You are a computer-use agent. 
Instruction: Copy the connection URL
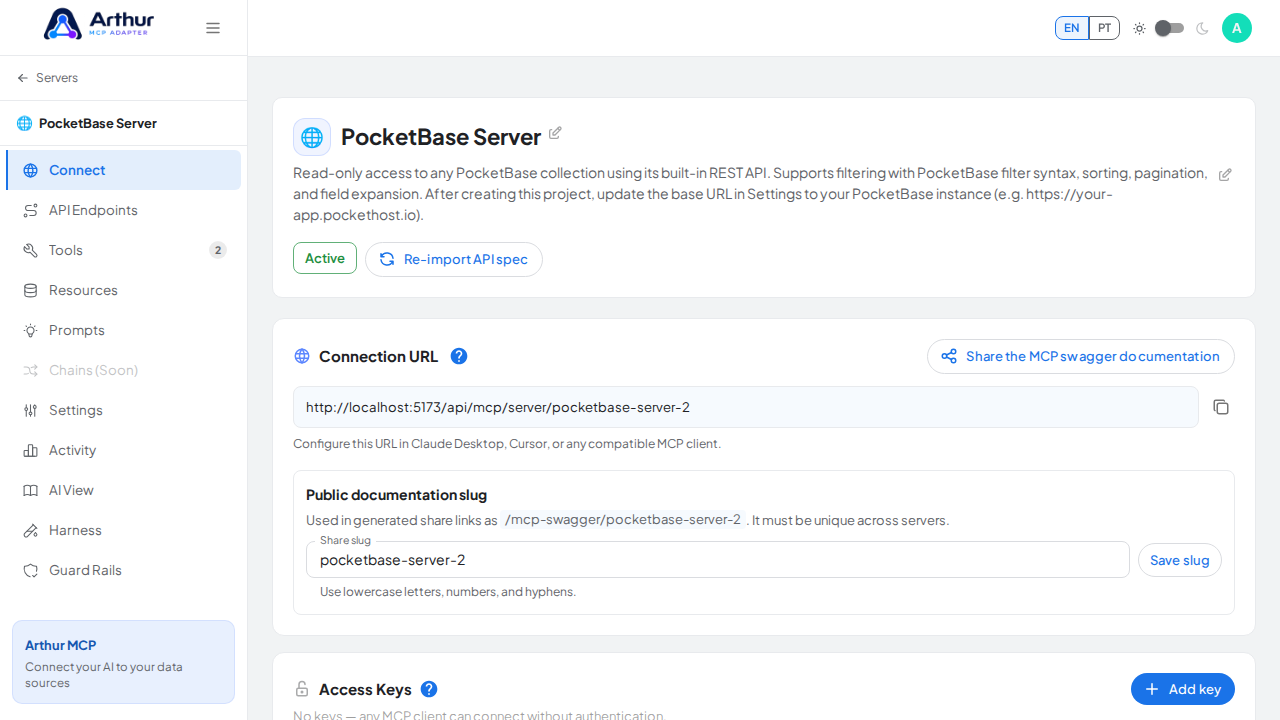tap(1221, 407)
